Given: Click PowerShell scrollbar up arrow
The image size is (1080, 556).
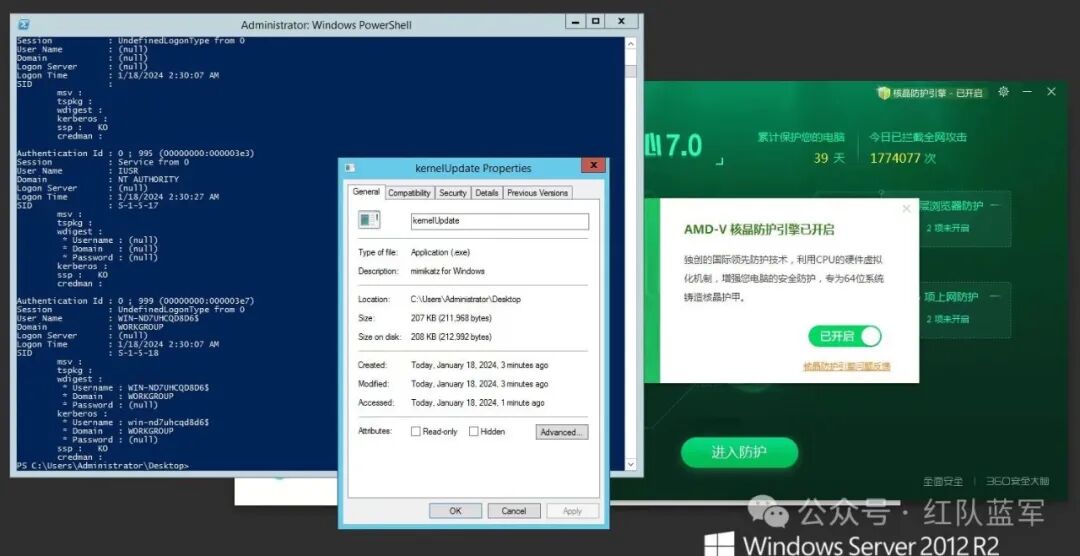Looking at the screenshot, I should (630, 43).
